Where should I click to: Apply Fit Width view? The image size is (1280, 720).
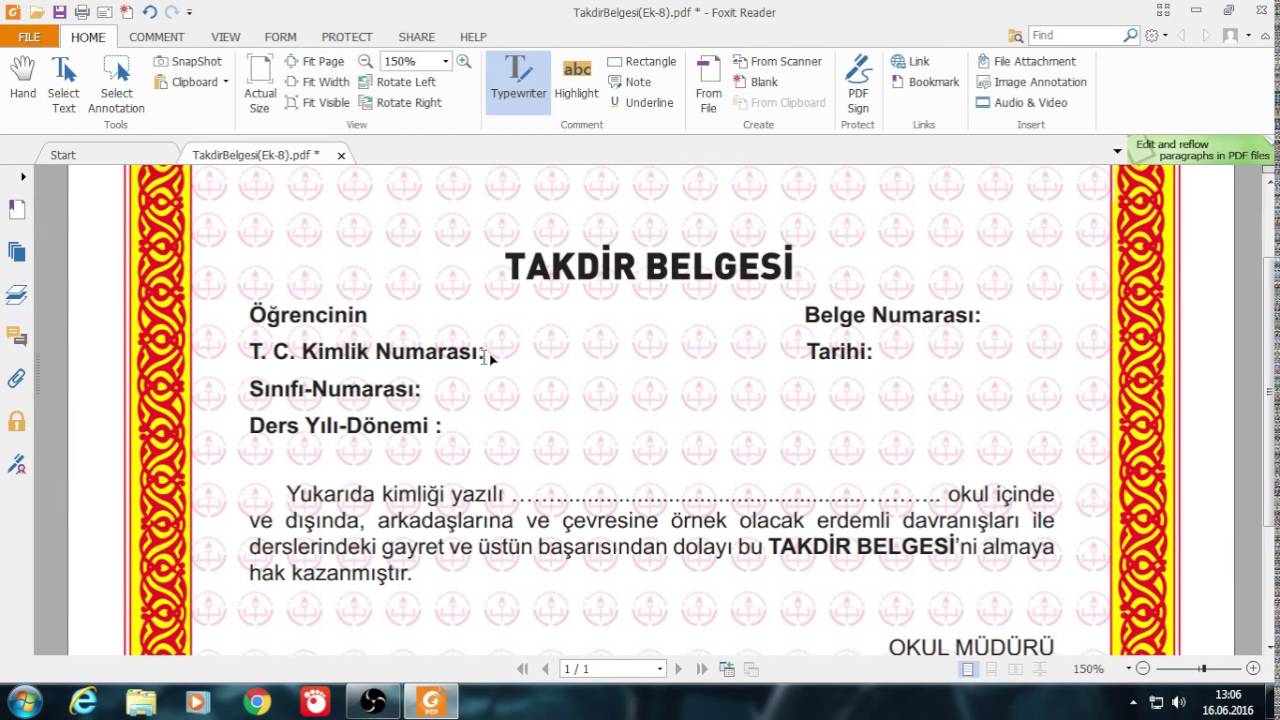317,82
